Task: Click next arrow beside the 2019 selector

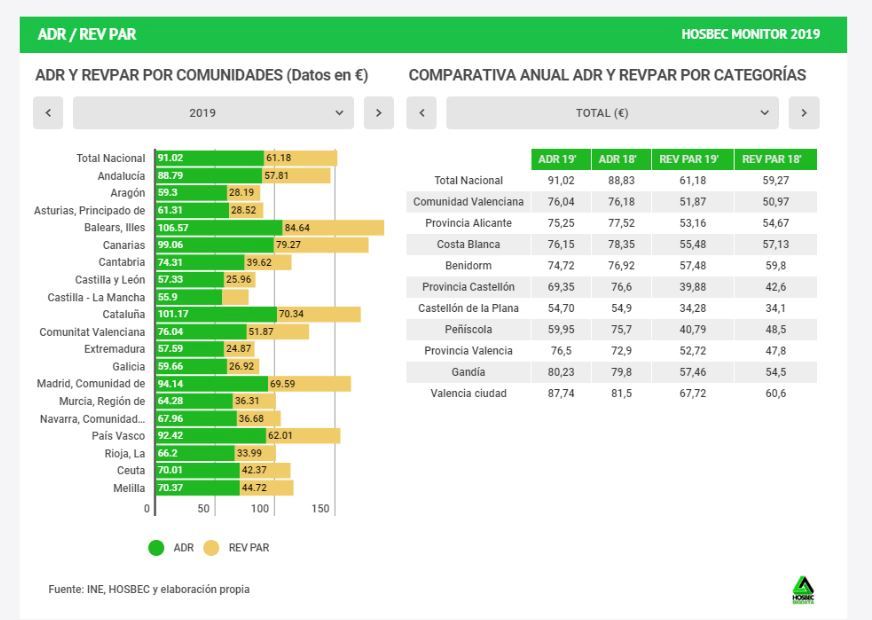Action: 378,113
